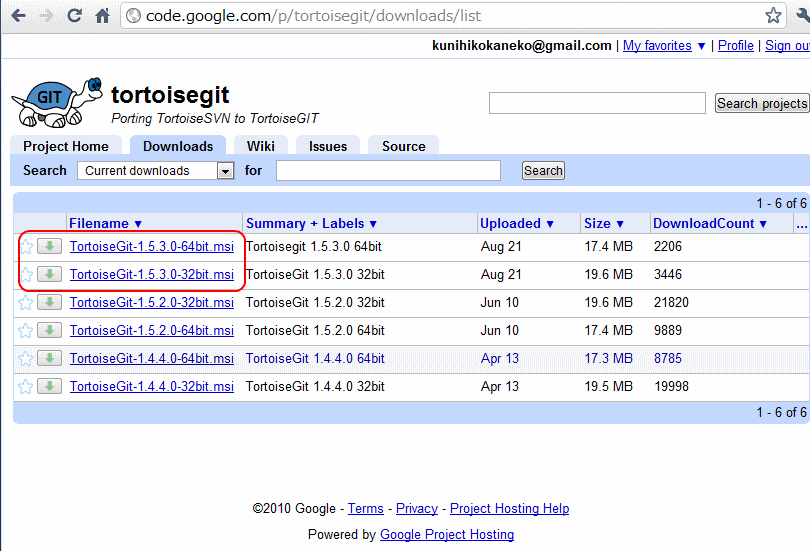Open the TortoiseGit-1.5.3.0-64bit.msi link
This screenshot has height=551, width=810.
(x=152, y=247)
